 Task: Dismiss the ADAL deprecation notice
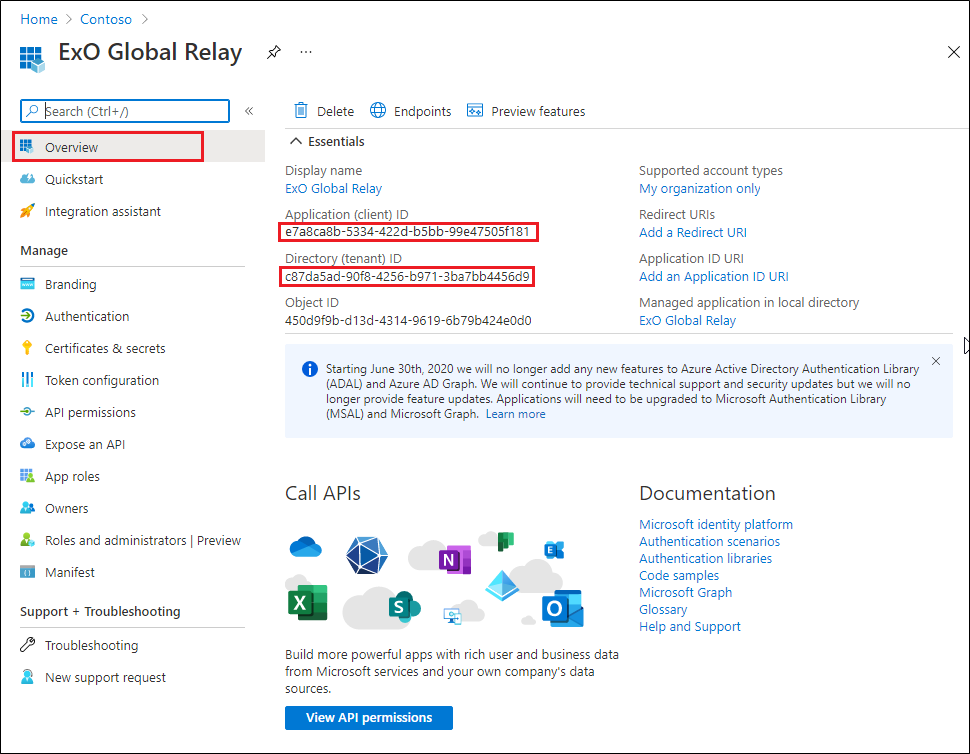coord(935,361)
